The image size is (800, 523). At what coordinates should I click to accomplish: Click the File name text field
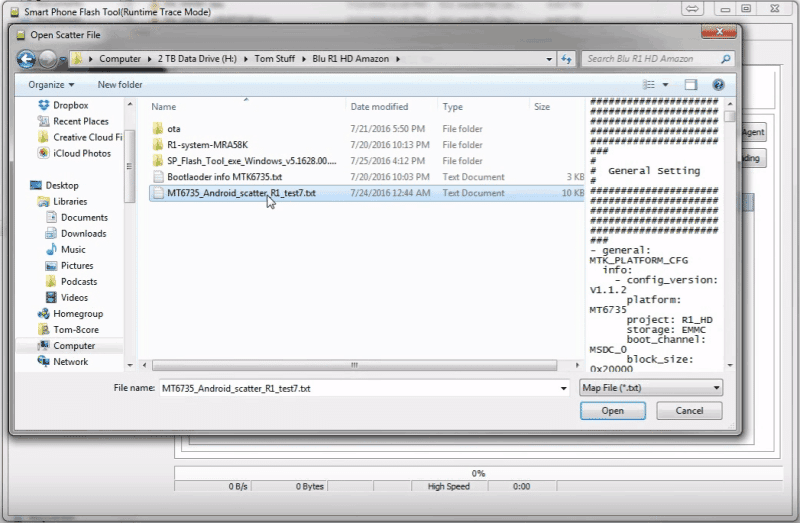[x=364, y=388]
